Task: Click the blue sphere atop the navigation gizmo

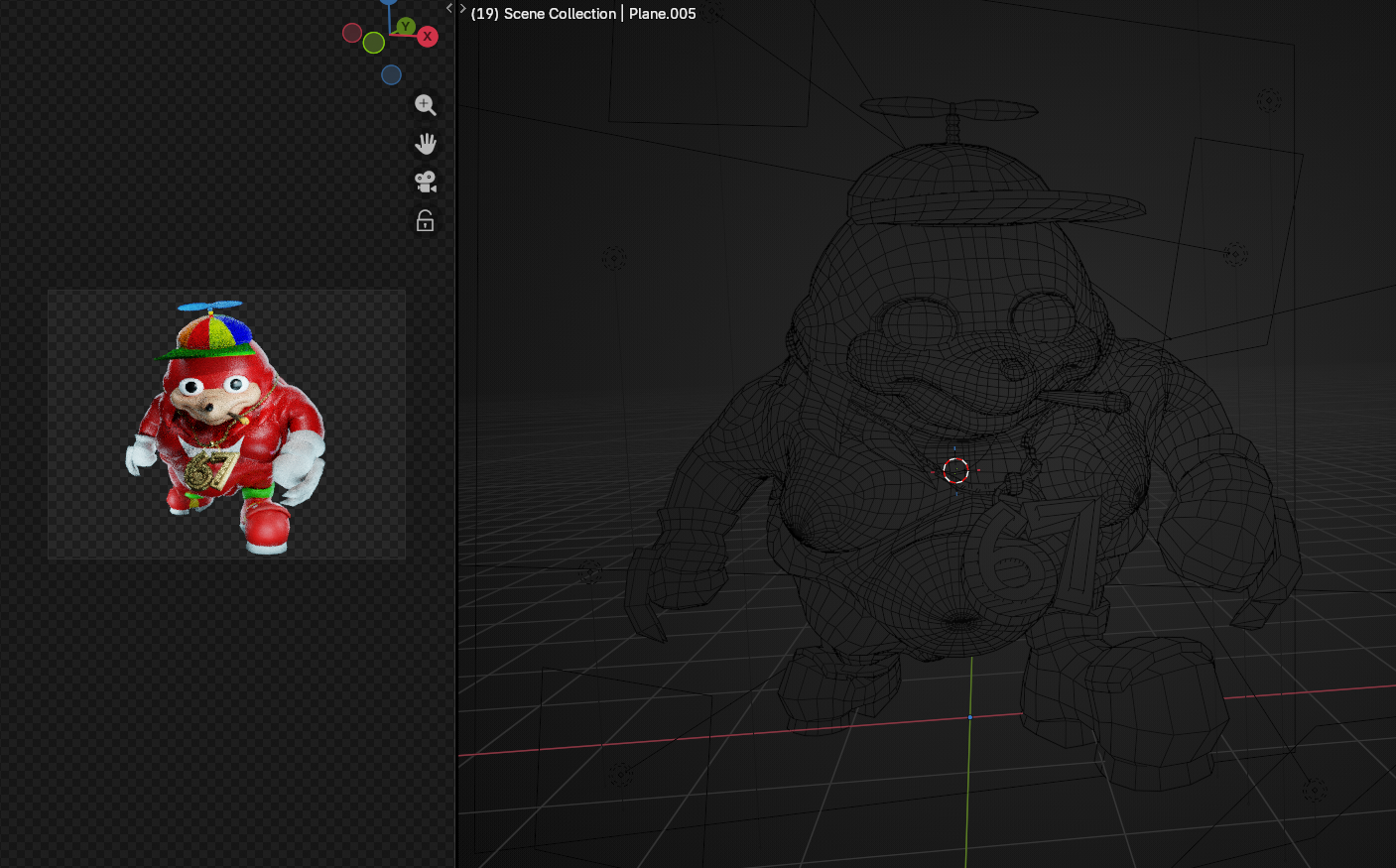Action: [389, 3]
